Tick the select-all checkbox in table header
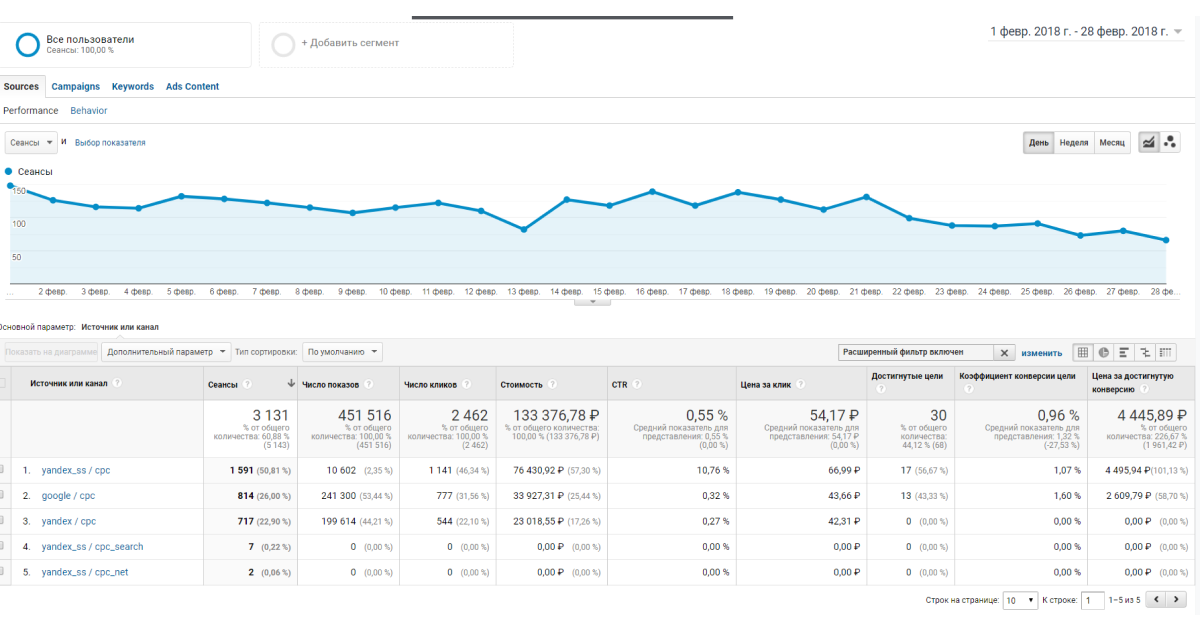 [x=3, y=384]
